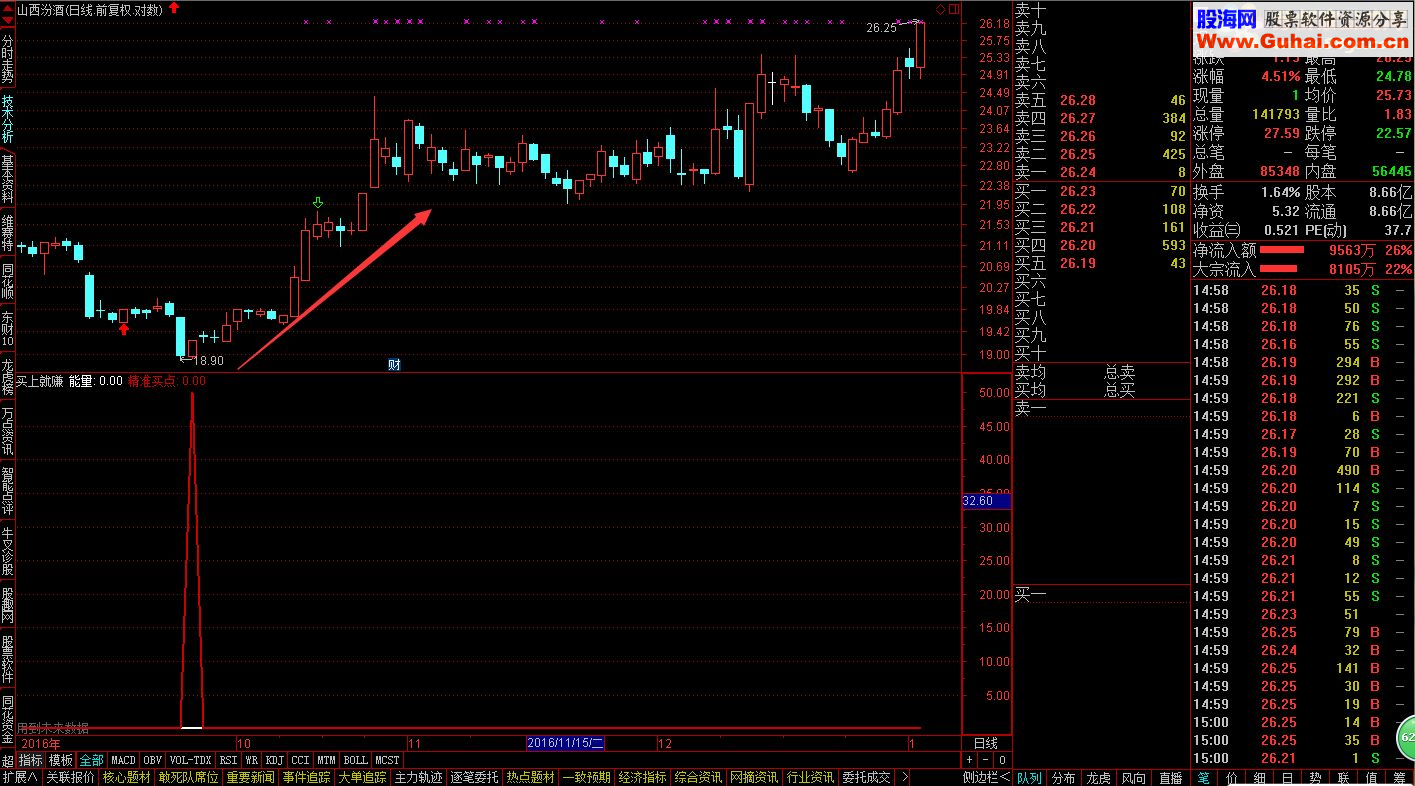Click the 财 marker on chart
This screenshot has height=786, width=1415.
point(394,365)
